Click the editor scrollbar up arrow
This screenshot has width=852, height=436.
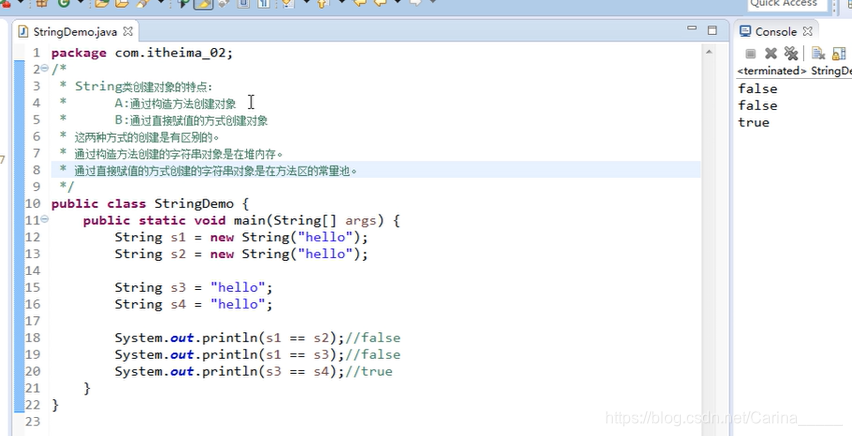pos(708,52)
